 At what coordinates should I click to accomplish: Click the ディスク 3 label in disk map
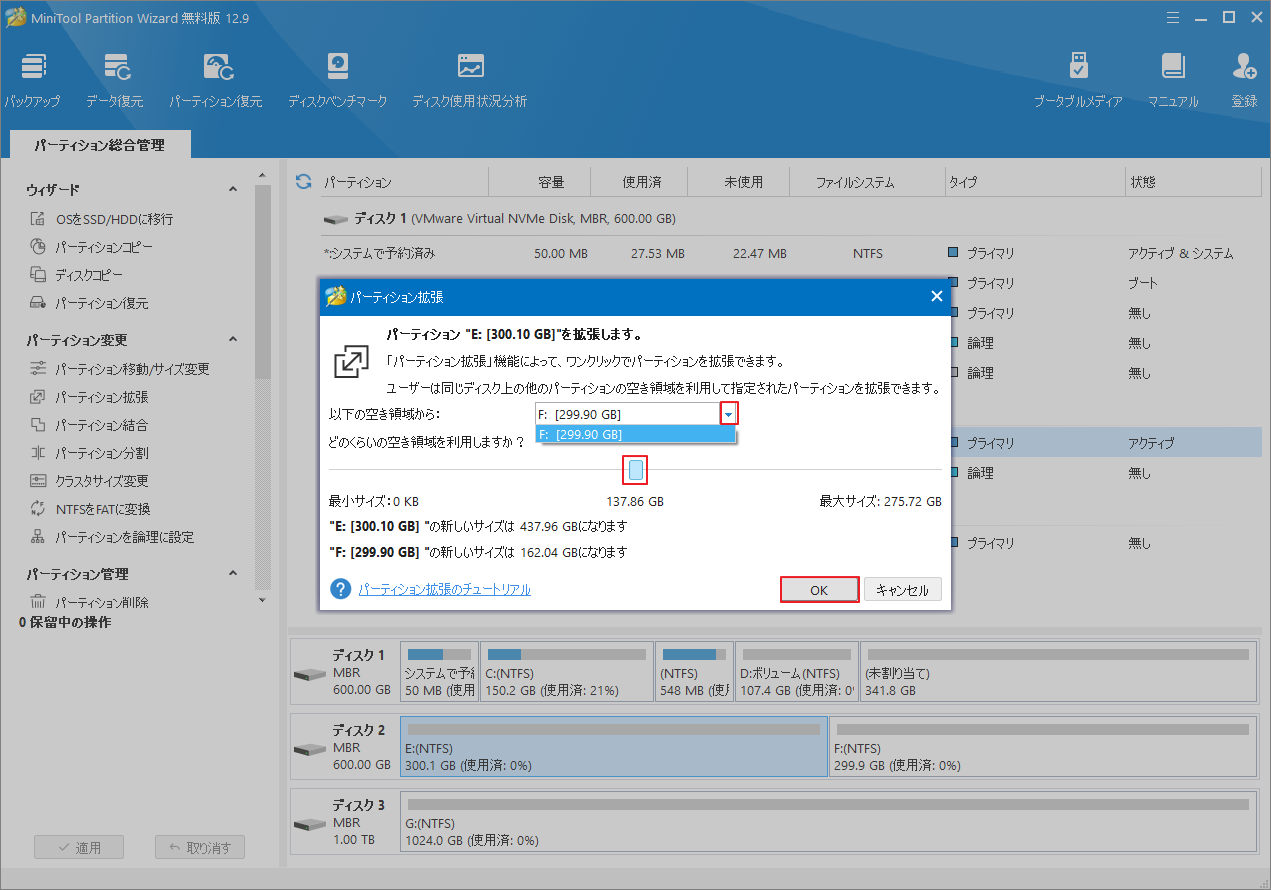pyautogui.click(x=358, y=804)
